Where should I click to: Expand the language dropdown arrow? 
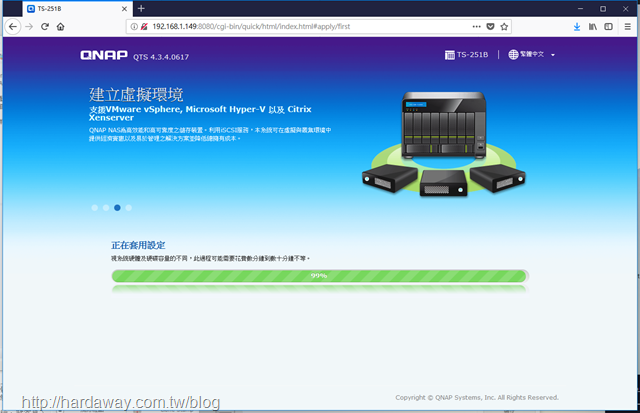(x=553, y=55)
